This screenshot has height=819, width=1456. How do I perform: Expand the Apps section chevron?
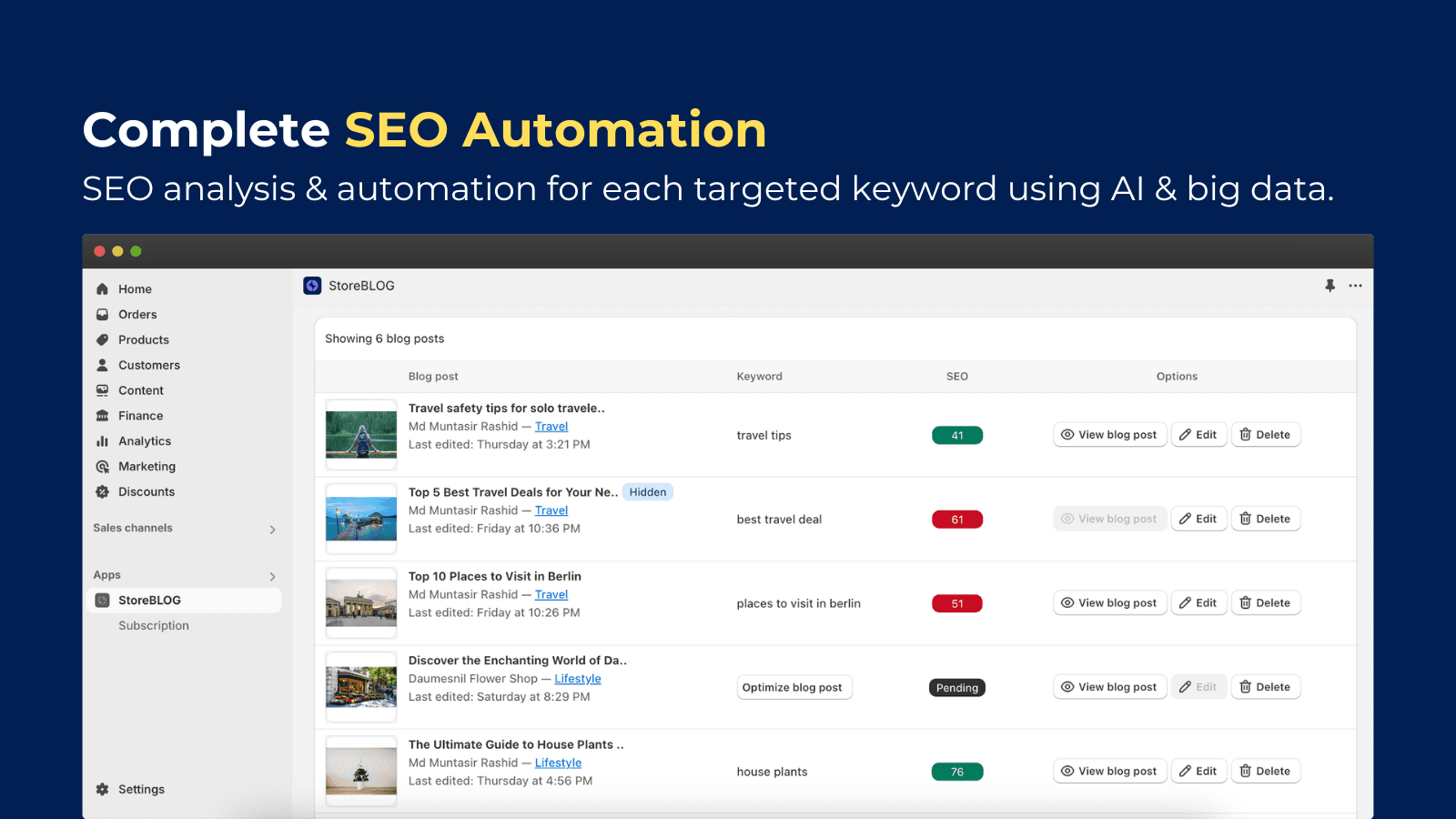pos(272,577)
